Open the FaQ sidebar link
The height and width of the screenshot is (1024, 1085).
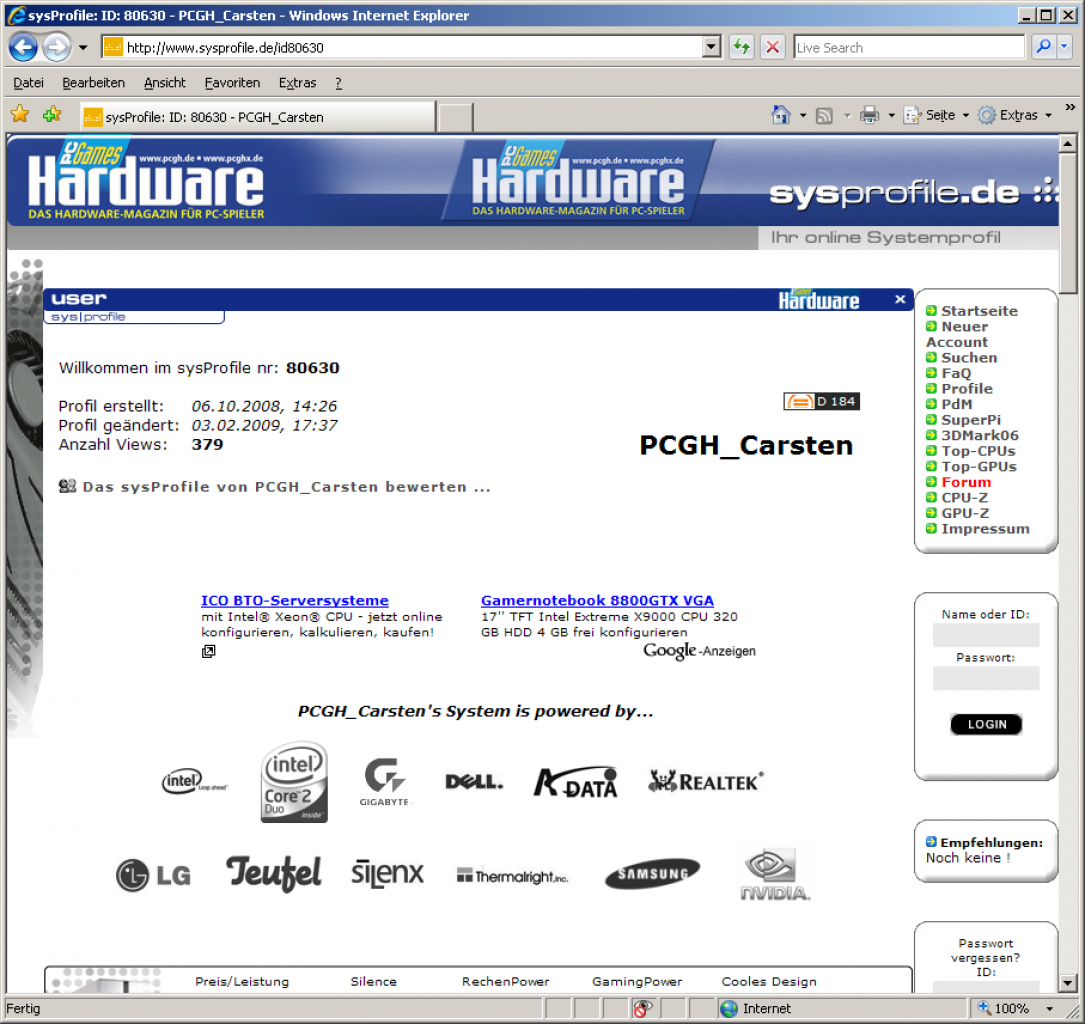(x=956, y=374)
